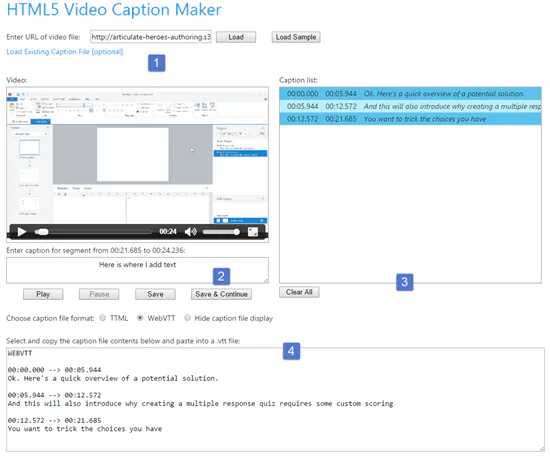Open Load Existing Caption File link

[x=65, y=52]
